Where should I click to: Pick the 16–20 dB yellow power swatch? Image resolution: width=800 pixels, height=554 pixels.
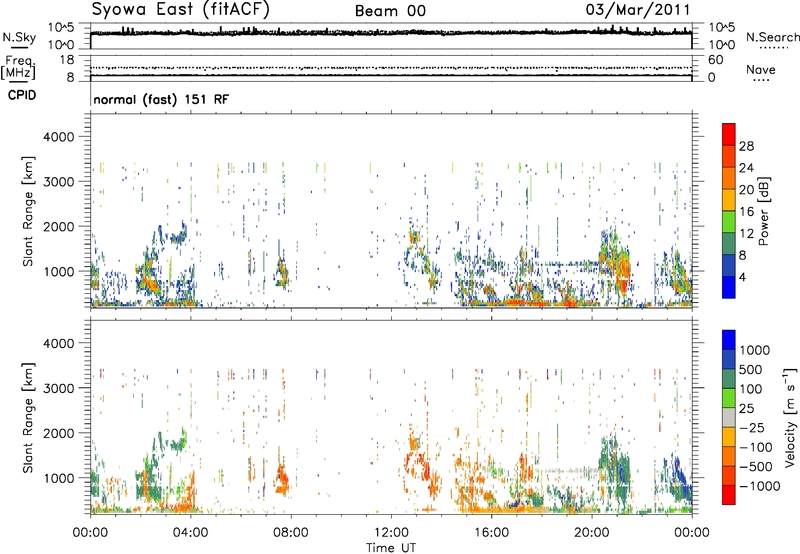tap(729, 200)
